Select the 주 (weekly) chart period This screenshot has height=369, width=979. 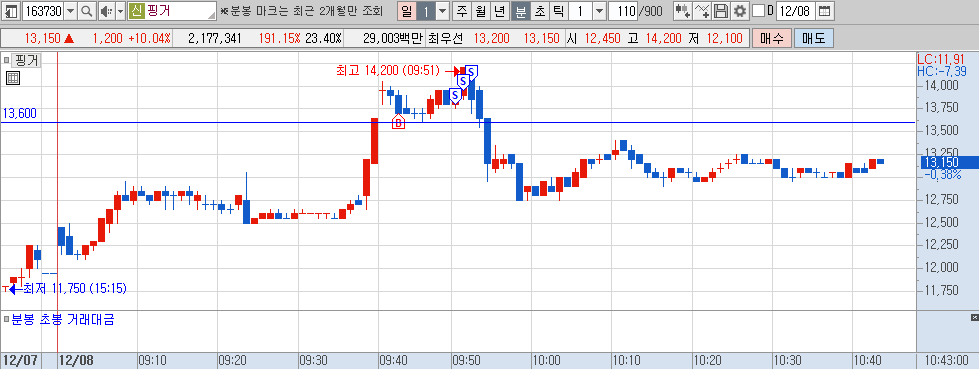tap(461, 11)
